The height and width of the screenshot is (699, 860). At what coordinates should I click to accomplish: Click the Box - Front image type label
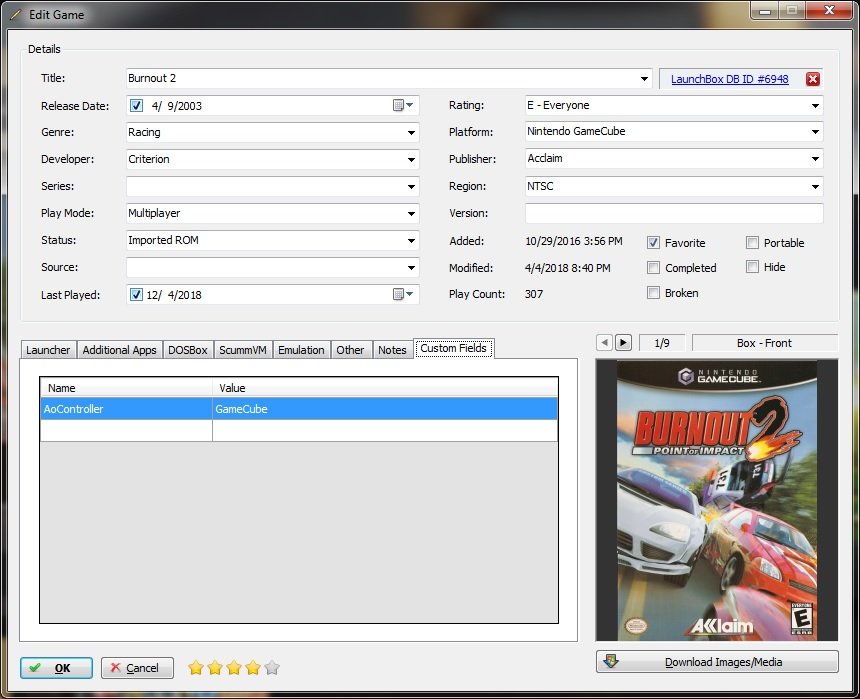point(765,343)
